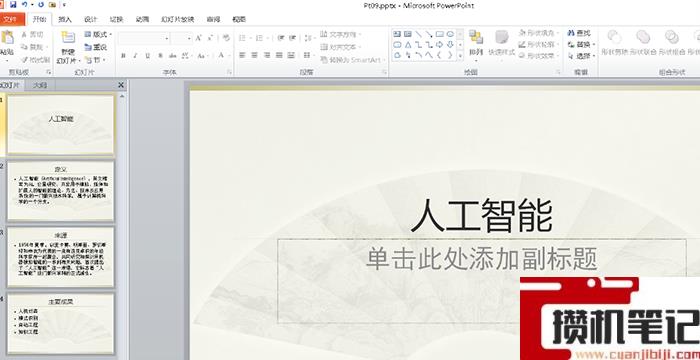Open the font size combo box
700x360 pixels.
tap(182, 38)
